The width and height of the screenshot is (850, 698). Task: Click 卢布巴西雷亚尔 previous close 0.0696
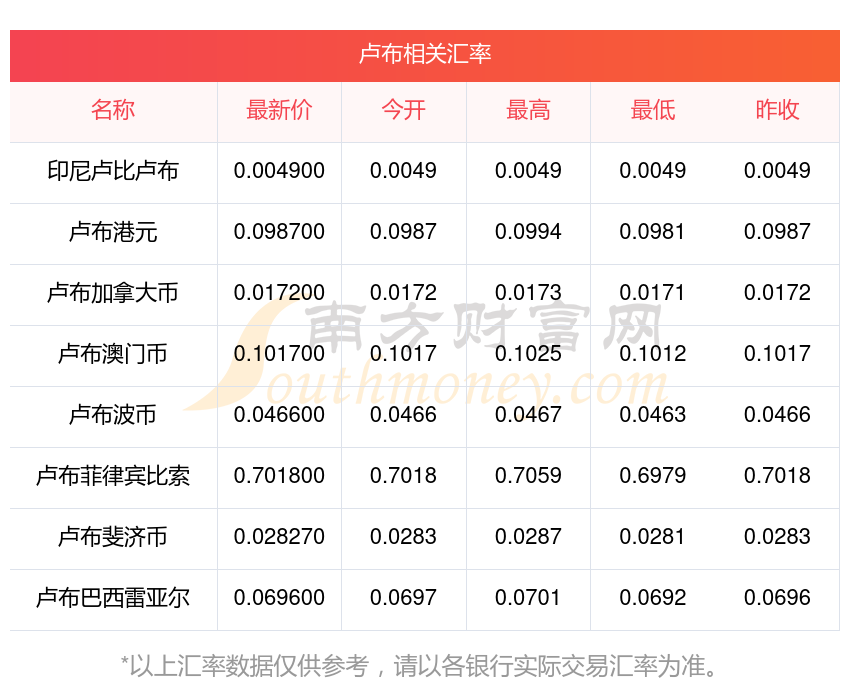click(777, 598)
